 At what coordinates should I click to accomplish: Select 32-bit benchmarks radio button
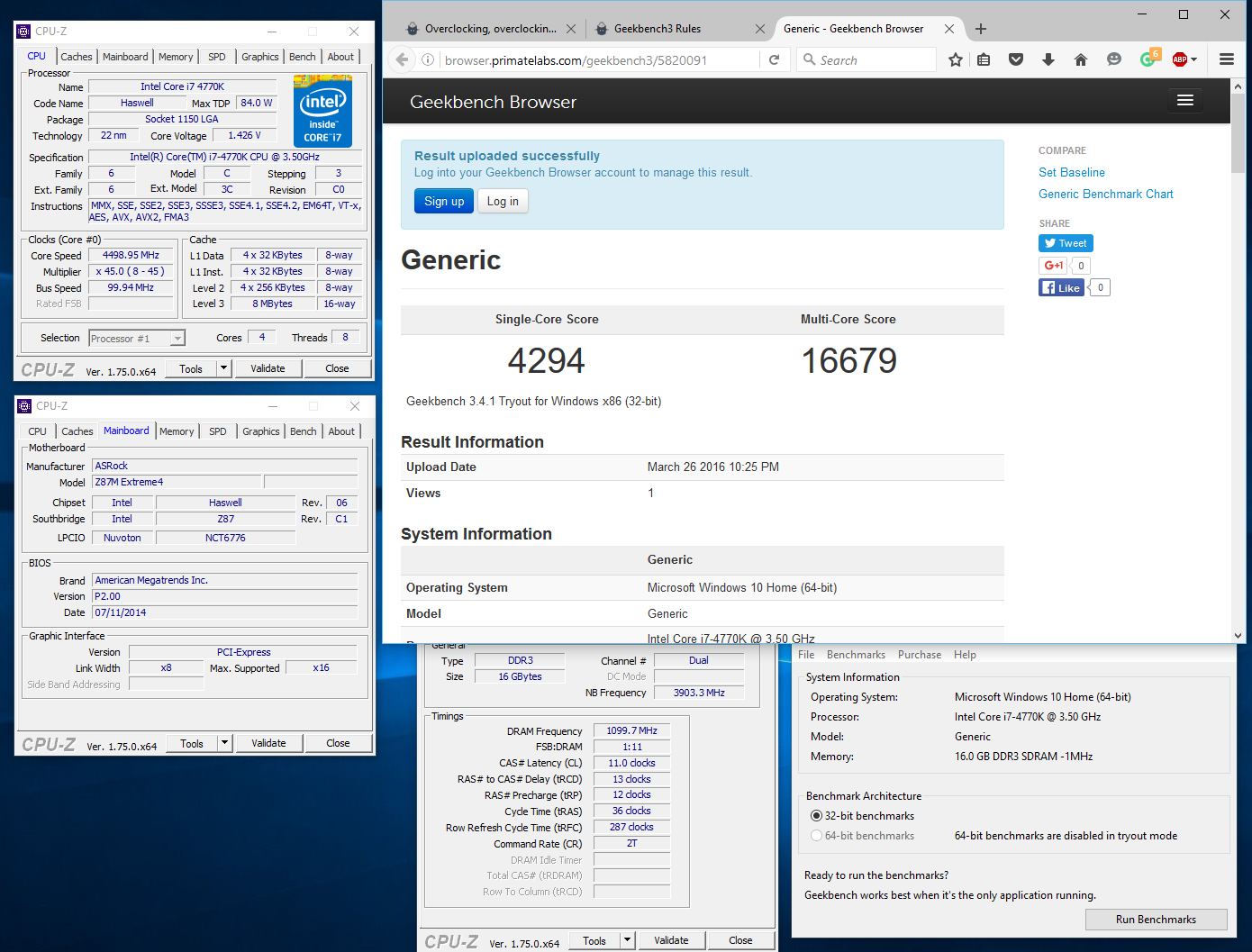[x=816, y=816]
